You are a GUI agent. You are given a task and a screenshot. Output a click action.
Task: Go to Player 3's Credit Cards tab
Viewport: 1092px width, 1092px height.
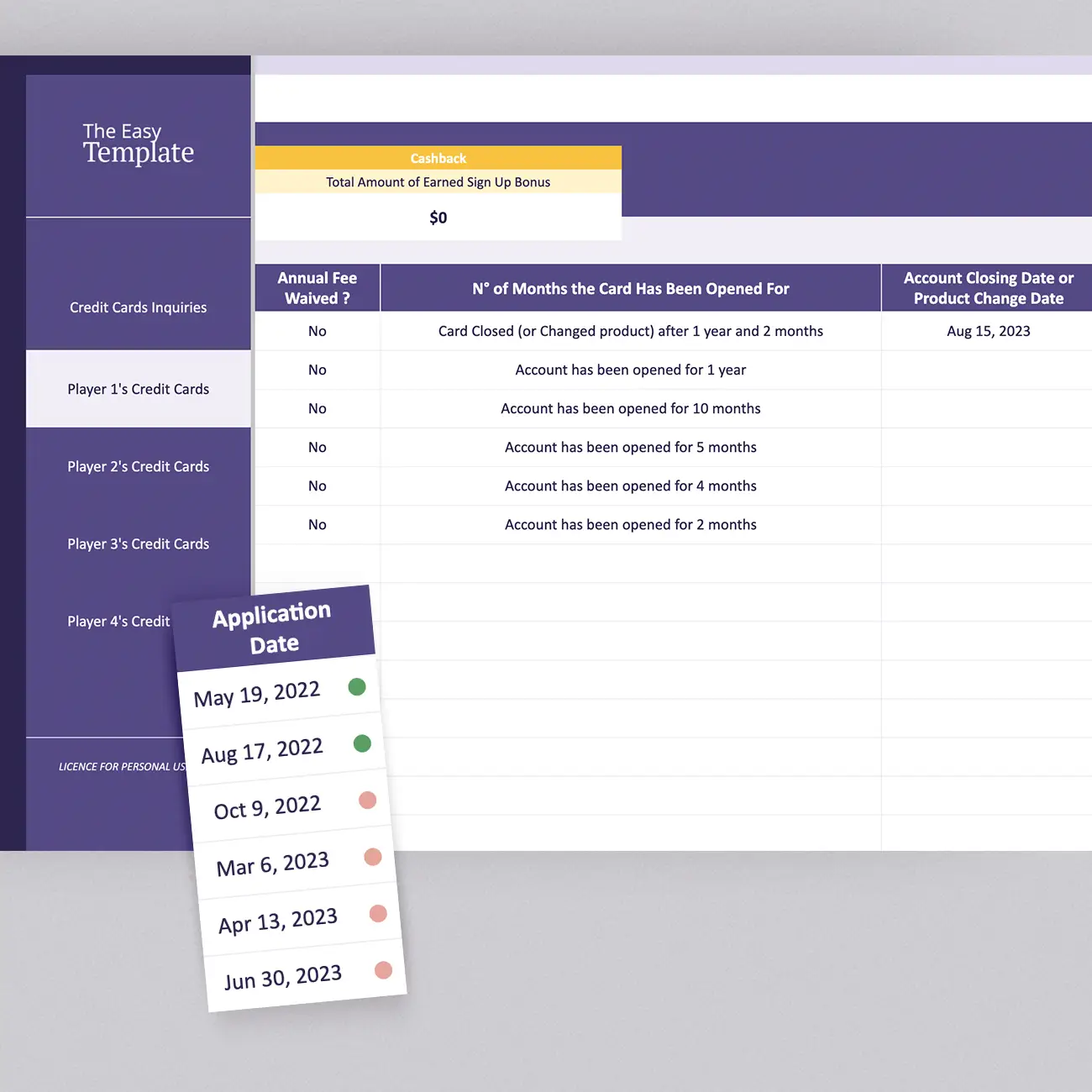click(x=139, y=543)
